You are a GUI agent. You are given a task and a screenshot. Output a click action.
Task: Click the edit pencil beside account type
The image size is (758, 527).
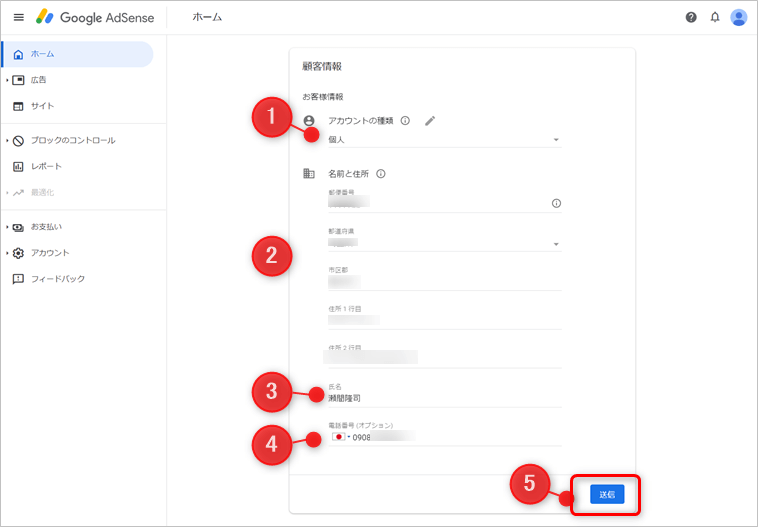coord(430,121)
